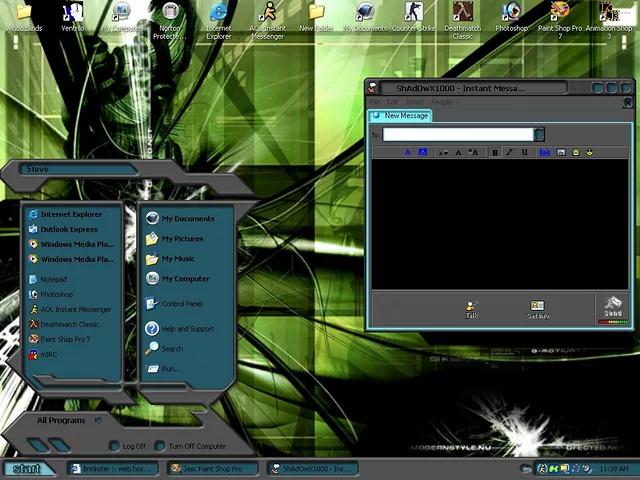Launch mIRC from Start menu
Screen dimensions: 640x480
coord(43,354)
